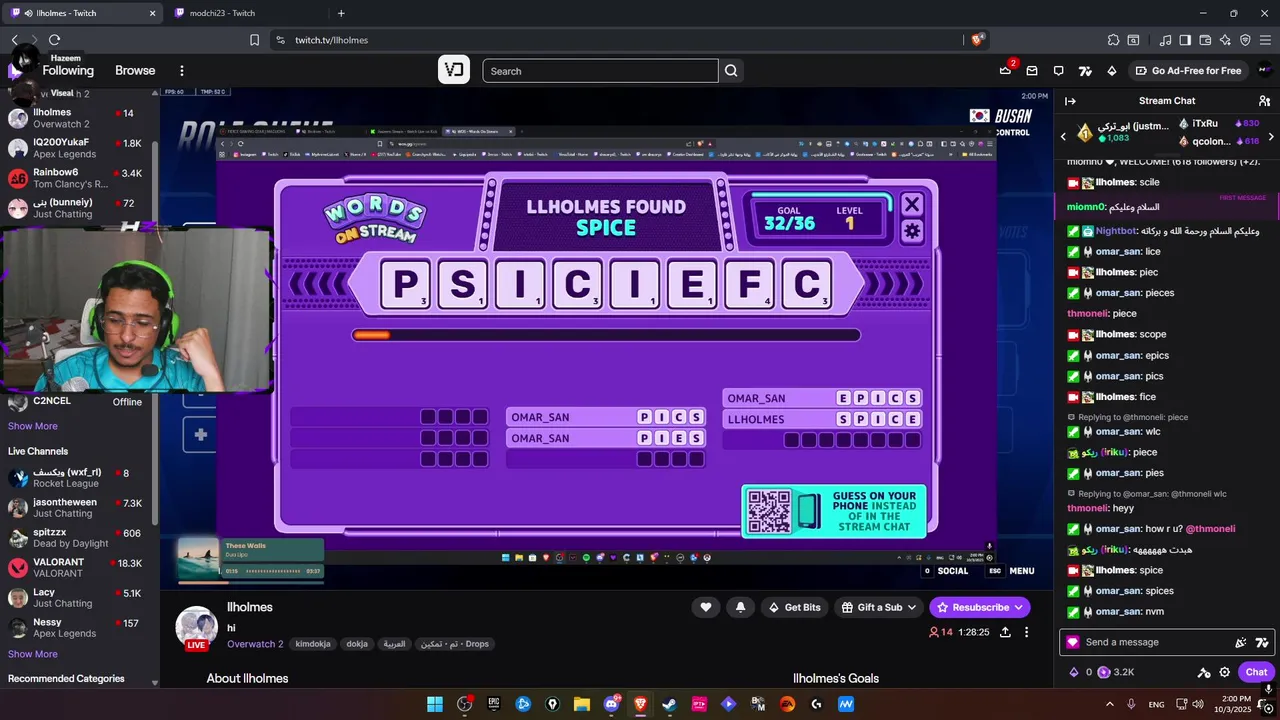Screen dimensions: 1280x720
Task: Open chat settings gear icon
Action: pyautogui.click(x=1225, y=672)
